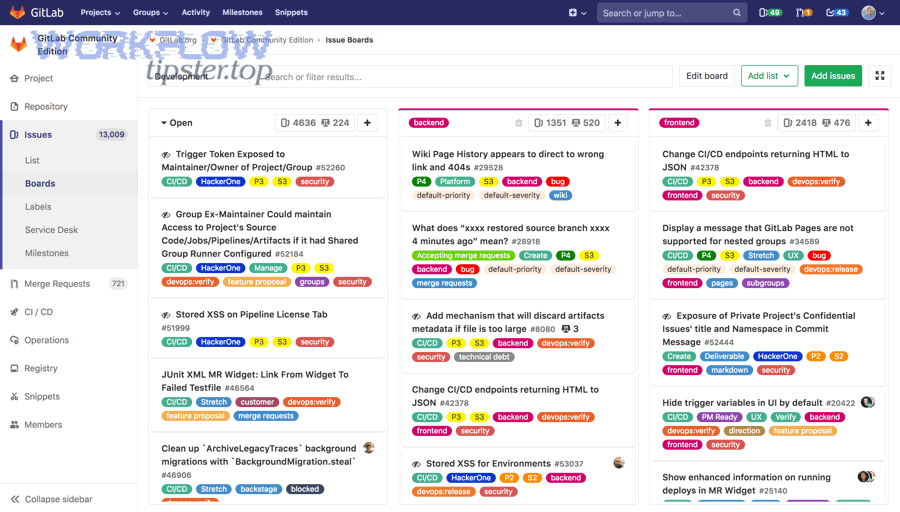Open Milestones in top navigation
Viewport: 900px width, 512px height.
tap(242, 13)
